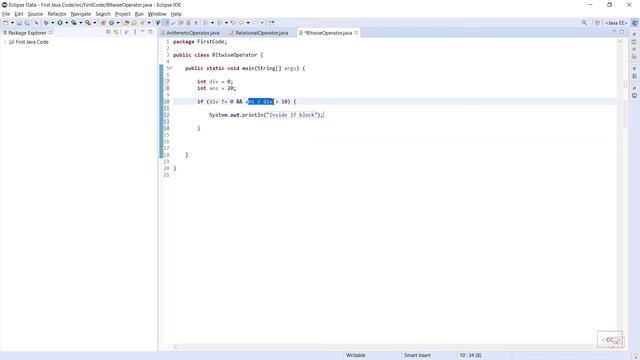Click the 10 : 34 cursor position status
The height and width of the screenshot is (360, 640).
point(470,355)
